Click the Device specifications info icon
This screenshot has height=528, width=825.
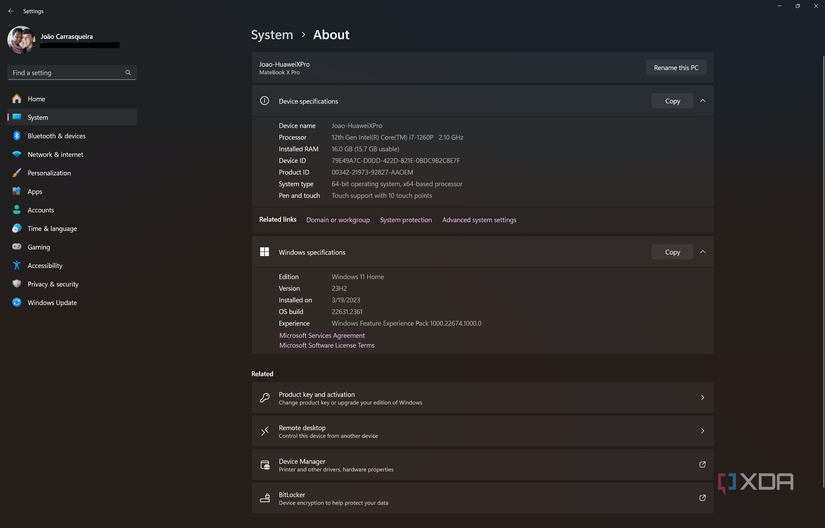click(265, 101)
